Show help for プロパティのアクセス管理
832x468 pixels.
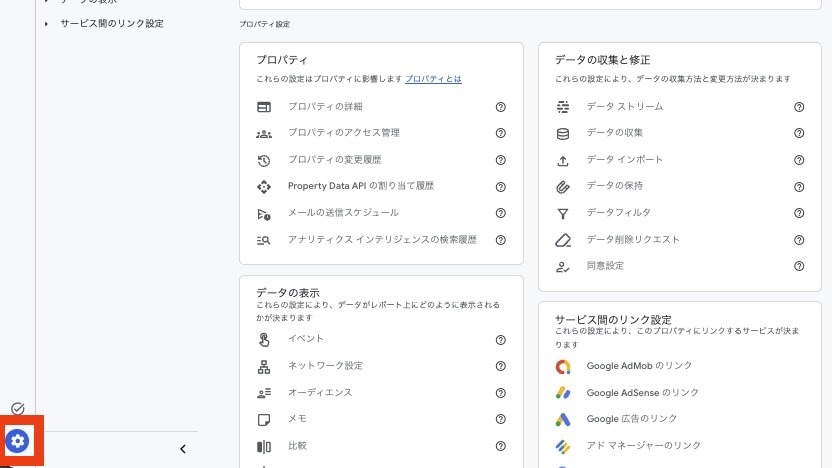[500, 133]
